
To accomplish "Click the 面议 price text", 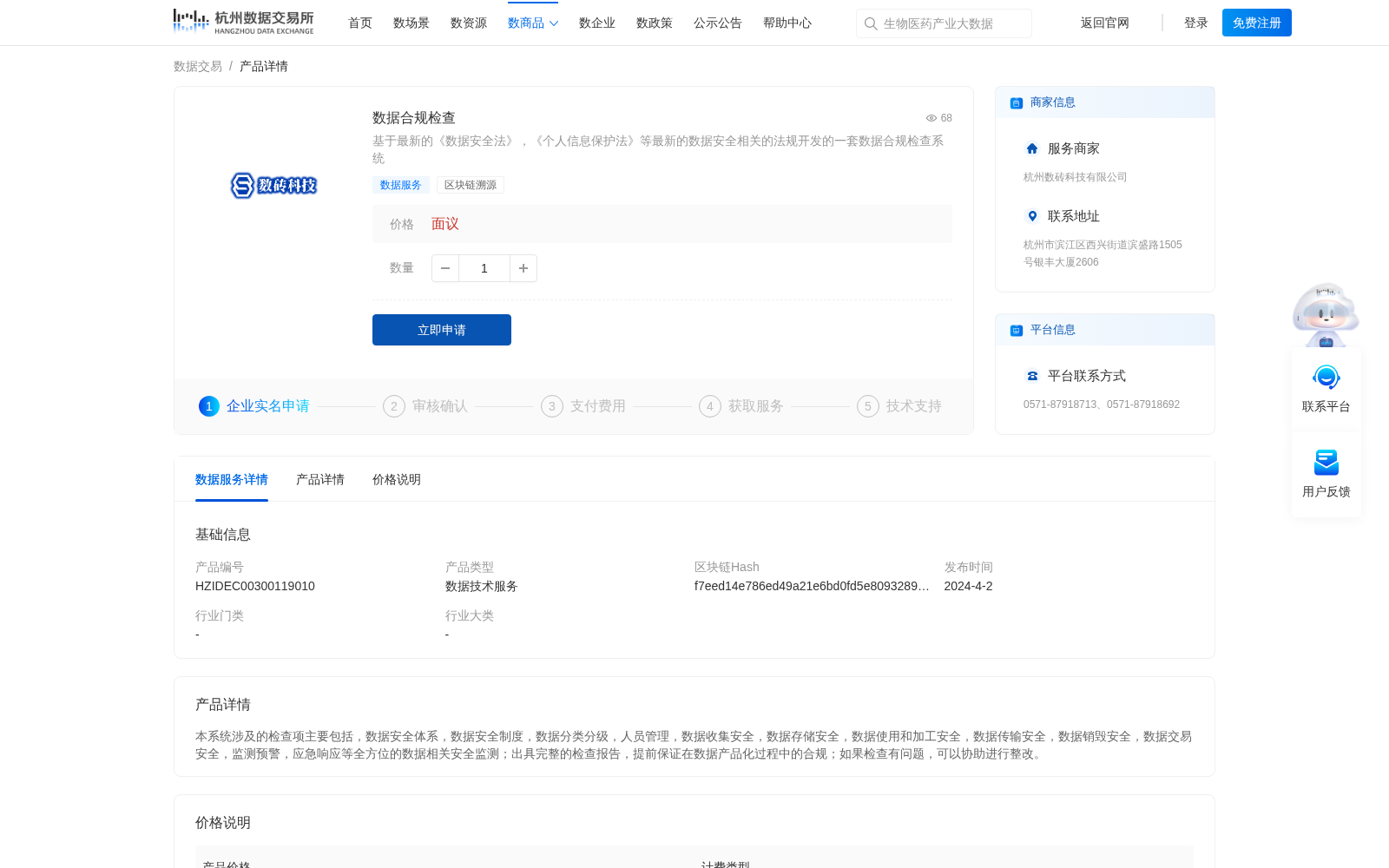I will (x=445, y=224).
